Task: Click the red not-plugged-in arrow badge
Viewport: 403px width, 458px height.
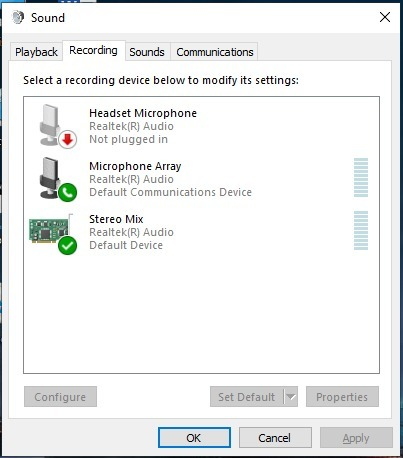Action: [x=68, y=140]
